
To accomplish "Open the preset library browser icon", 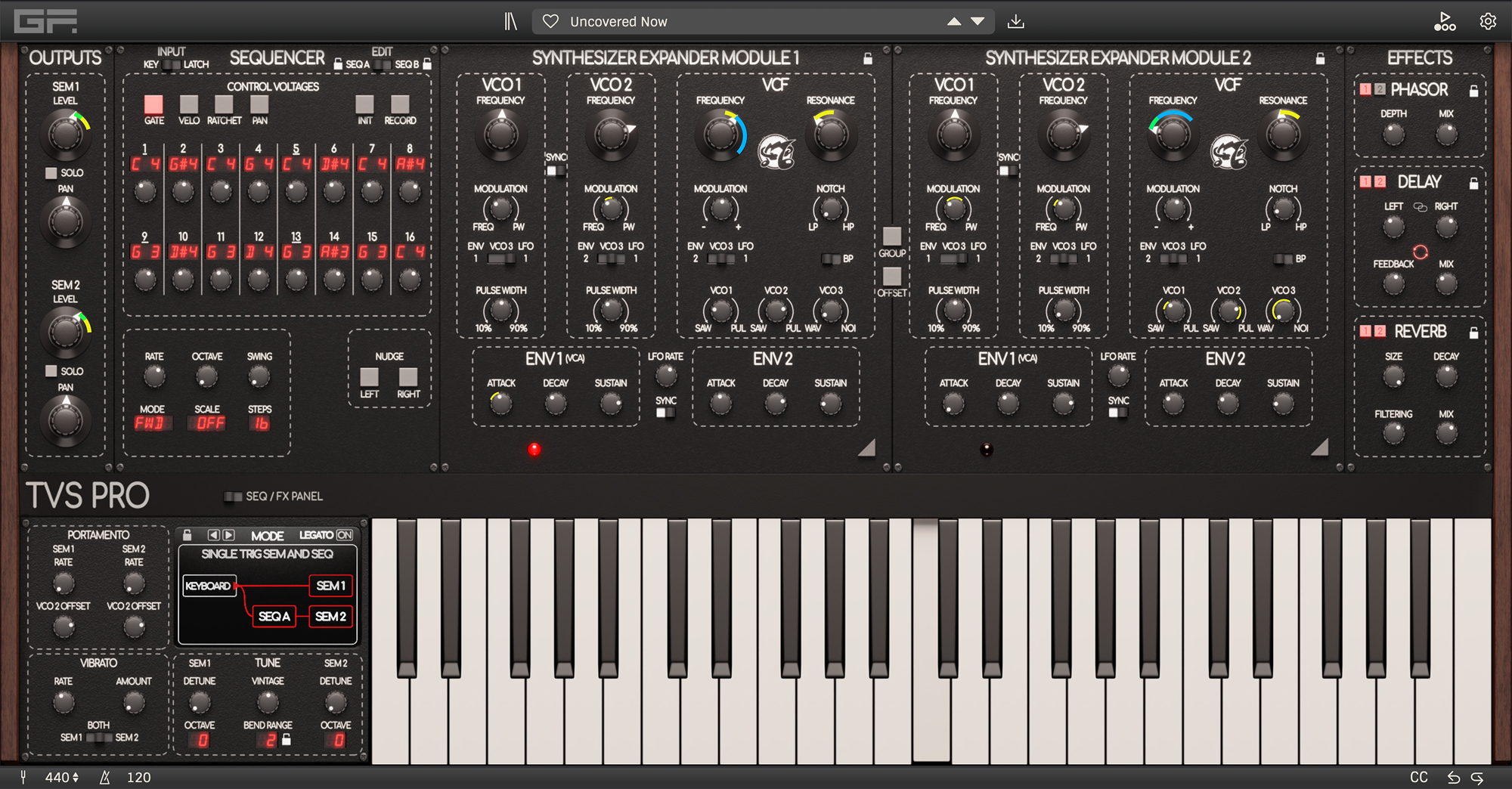I will pyautogui.click(x=510, y=21).
